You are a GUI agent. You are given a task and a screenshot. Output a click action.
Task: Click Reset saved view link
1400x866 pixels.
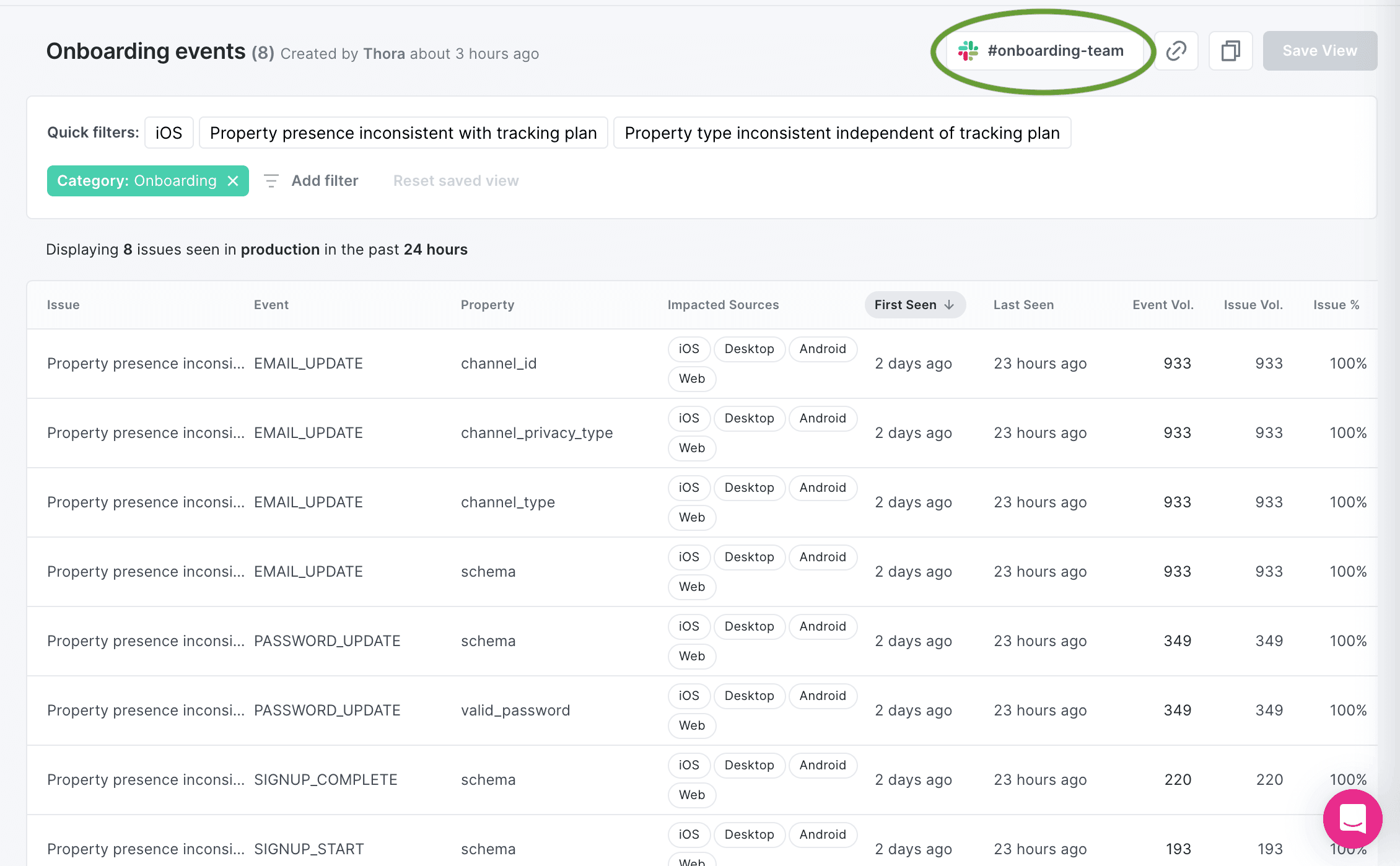click(456, 181)
